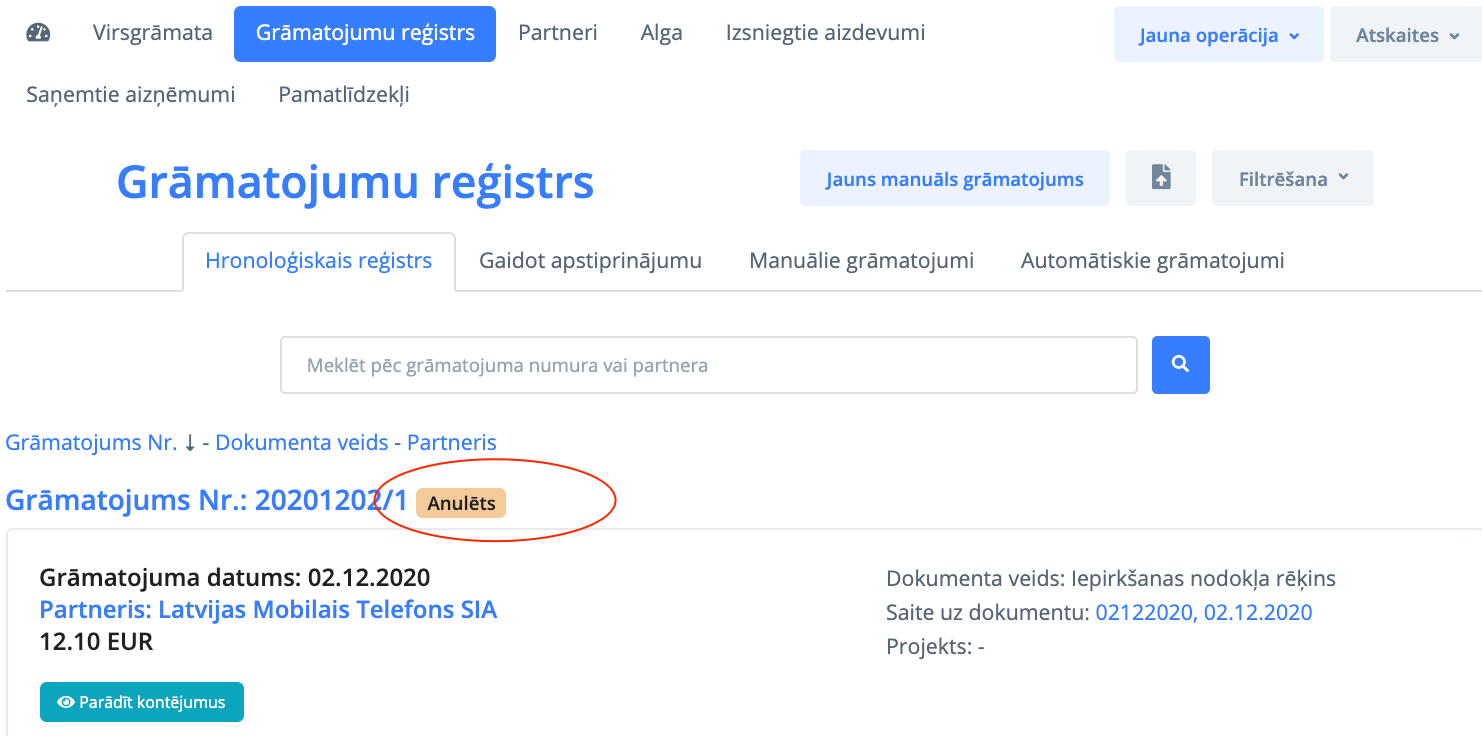Click the file upload icon button
The width and height of the screenshot is (1482, 736).
pyautogui.click(x=1160, y=179)
